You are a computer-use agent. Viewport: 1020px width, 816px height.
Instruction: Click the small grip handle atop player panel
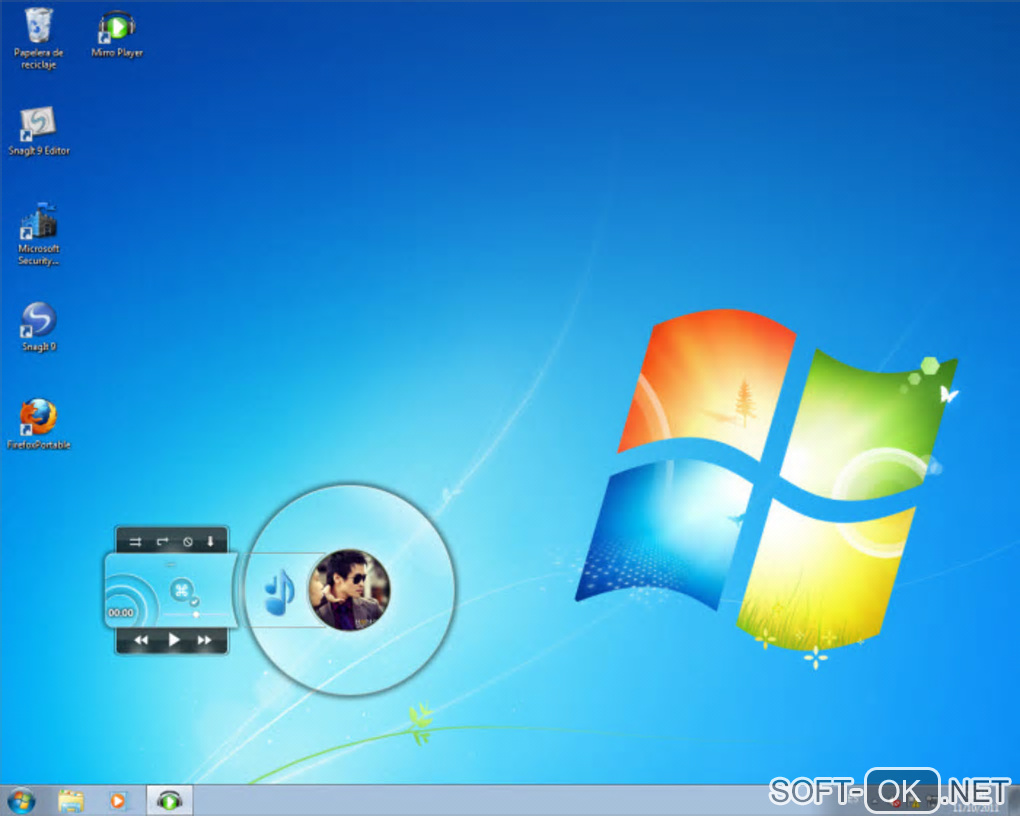click(x=170, y=564)
